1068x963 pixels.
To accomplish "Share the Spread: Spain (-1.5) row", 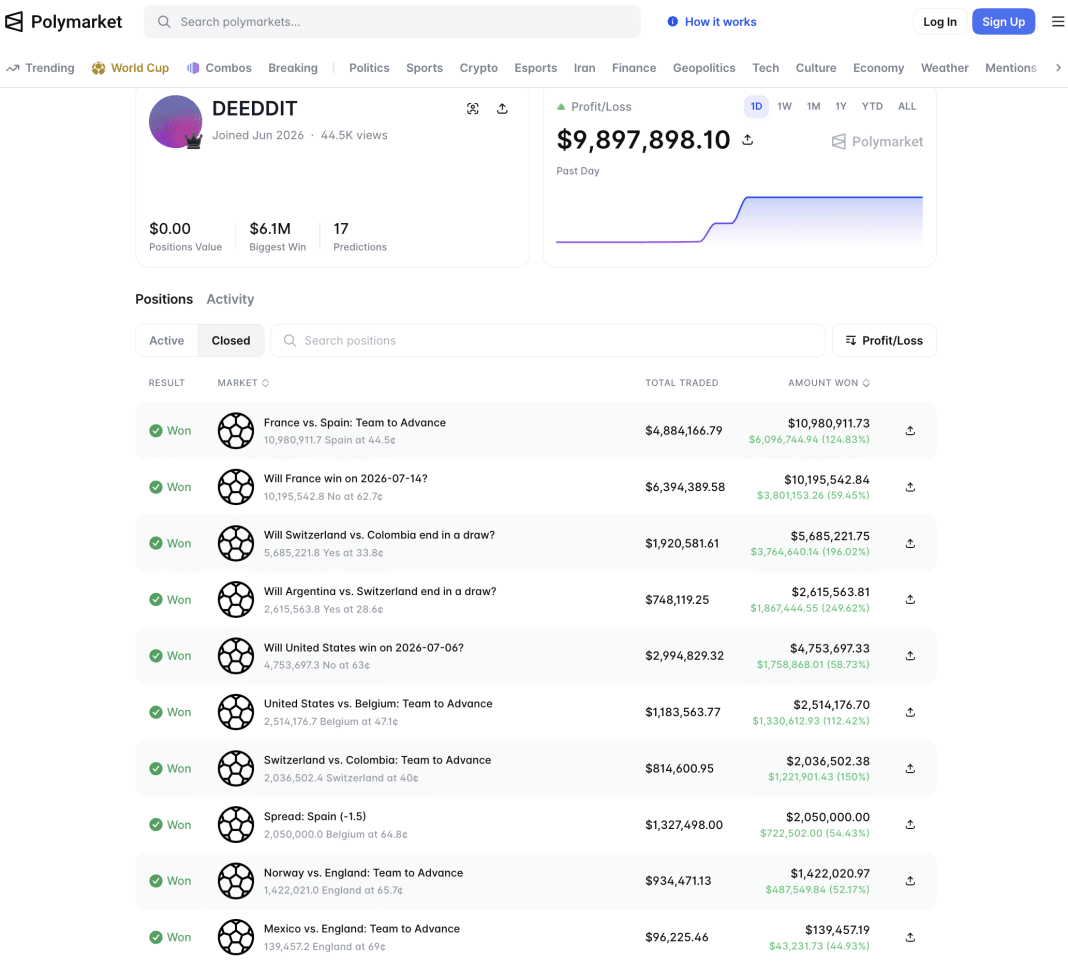I will click(x=910, y=825).
